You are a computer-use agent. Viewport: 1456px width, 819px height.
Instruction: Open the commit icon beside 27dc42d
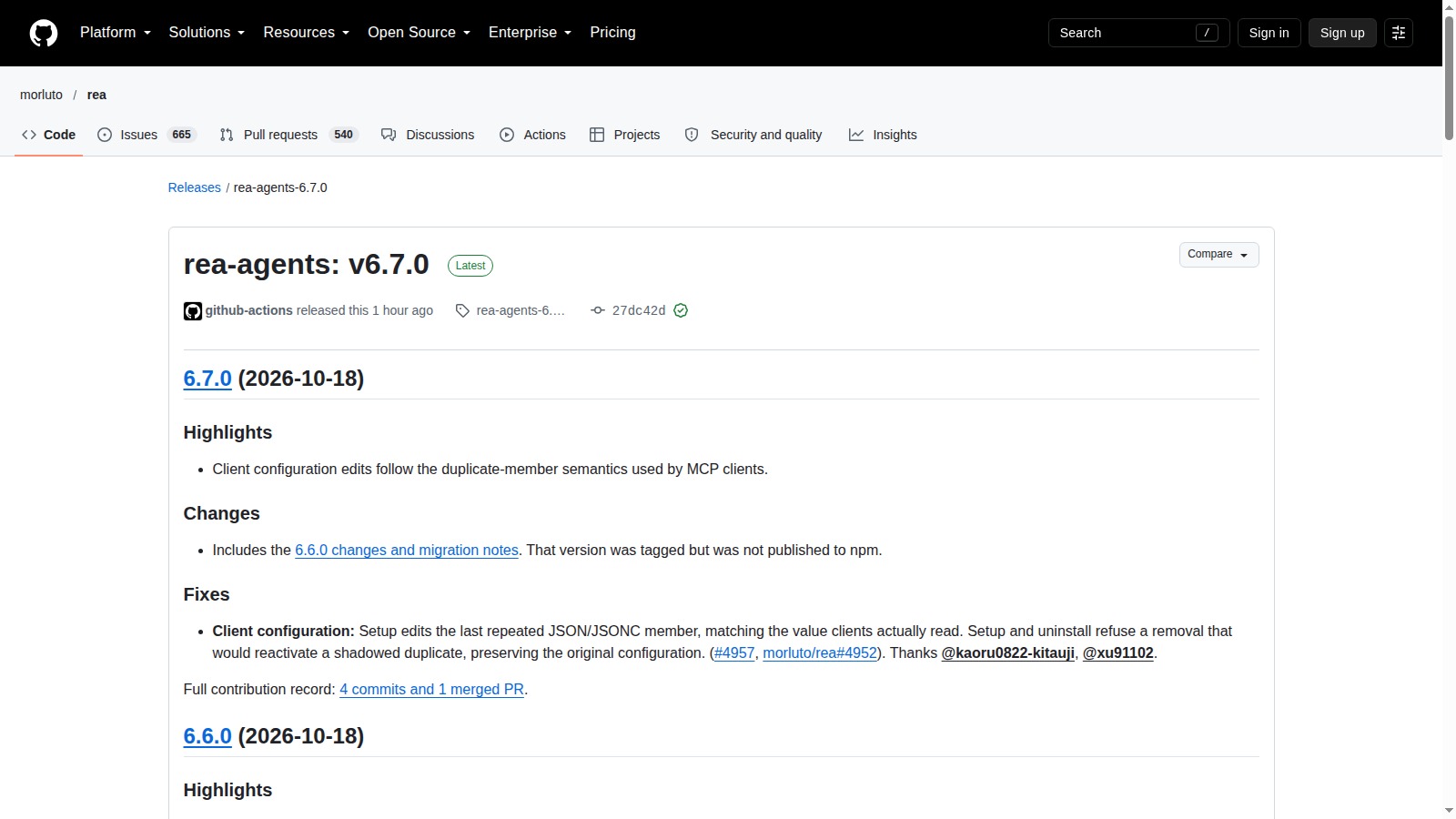point(598,311)
